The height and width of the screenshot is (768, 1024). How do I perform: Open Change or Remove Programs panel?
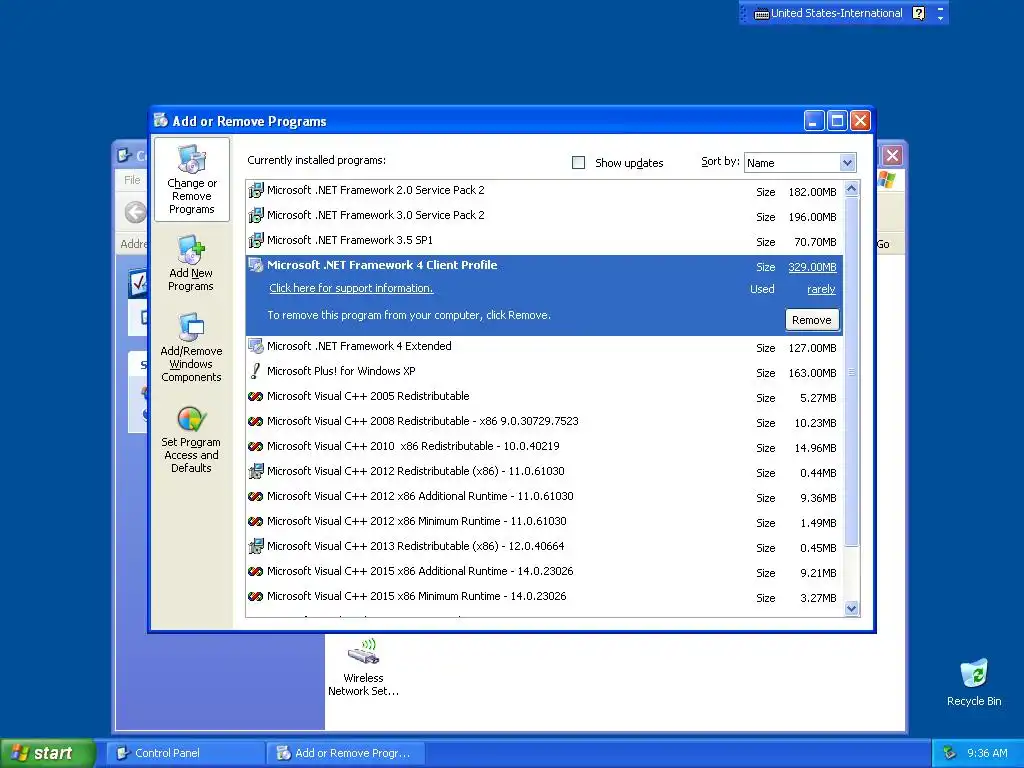[191, 180]
